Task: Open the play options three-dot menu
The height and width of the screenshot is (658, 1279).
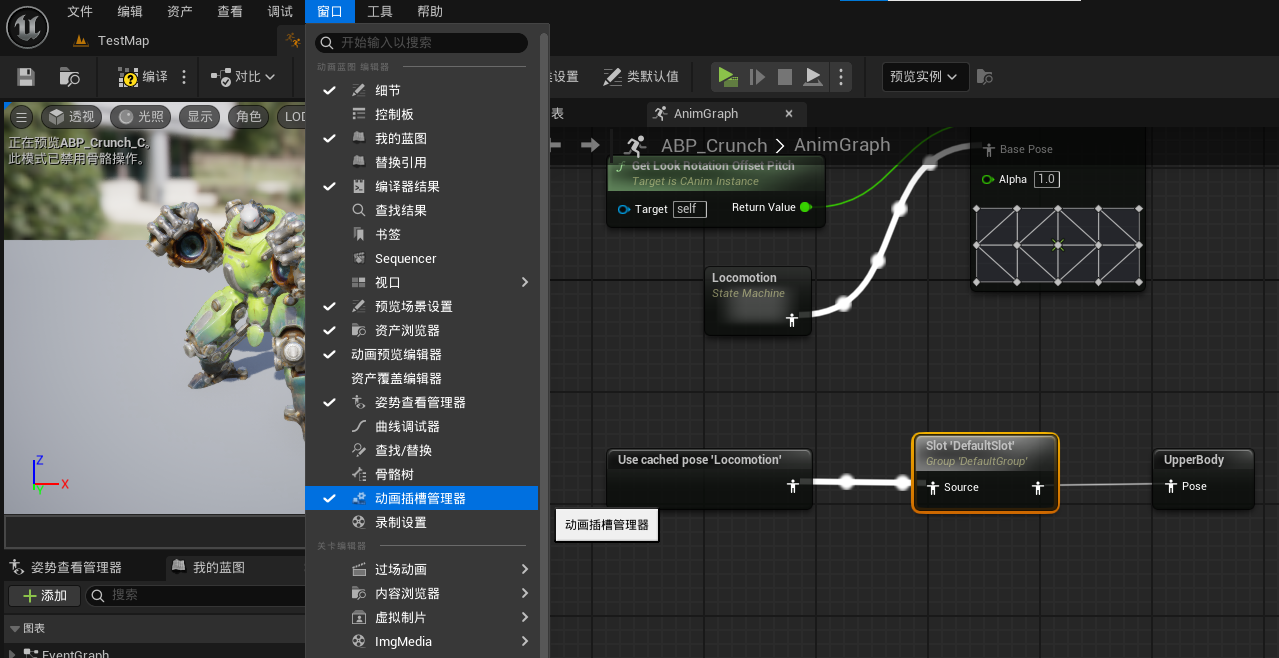Action: [841, 77]
